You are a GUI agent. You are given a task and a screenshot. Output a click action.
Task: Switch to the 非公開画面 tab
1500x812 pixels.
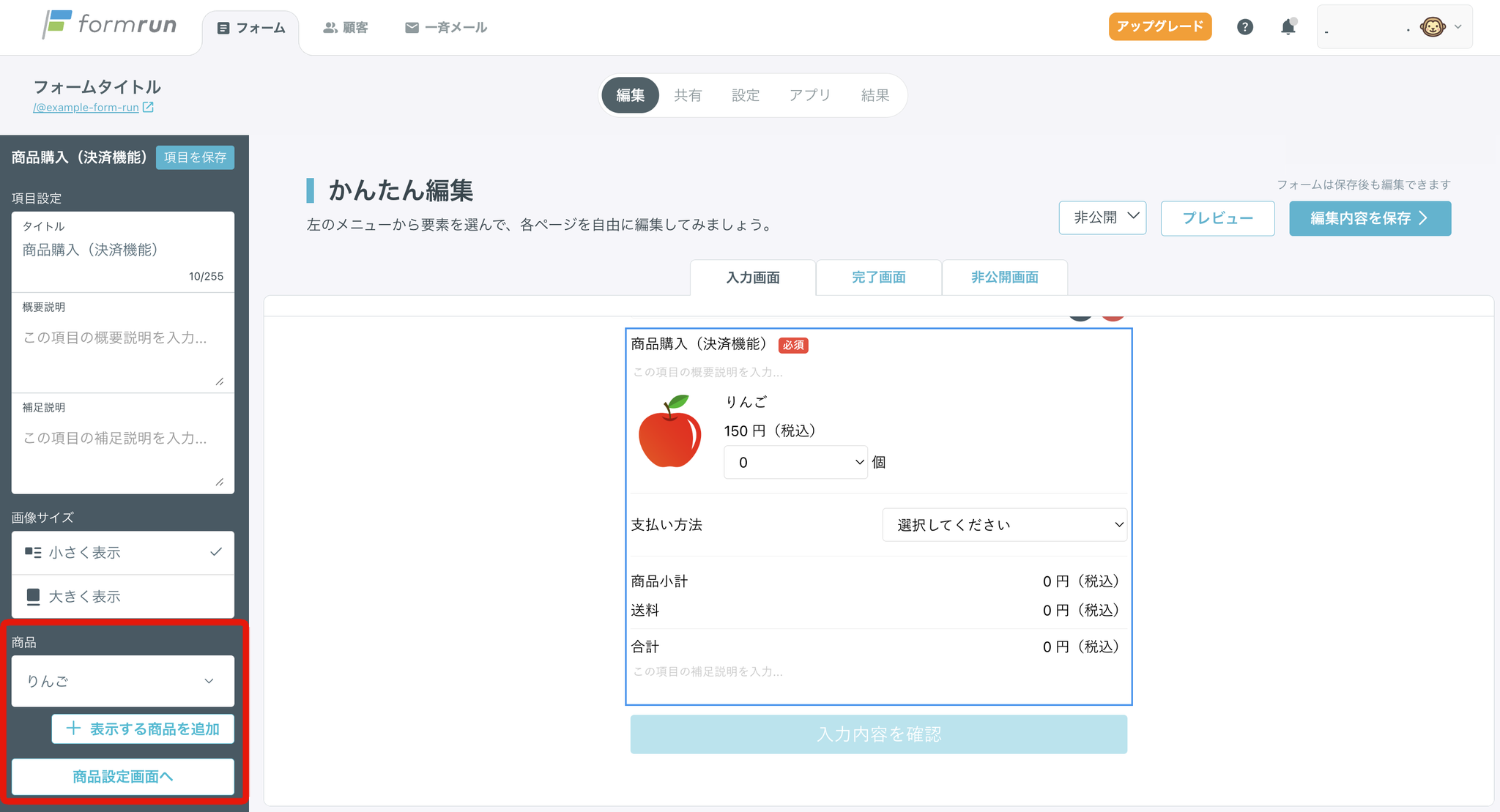1004,278
